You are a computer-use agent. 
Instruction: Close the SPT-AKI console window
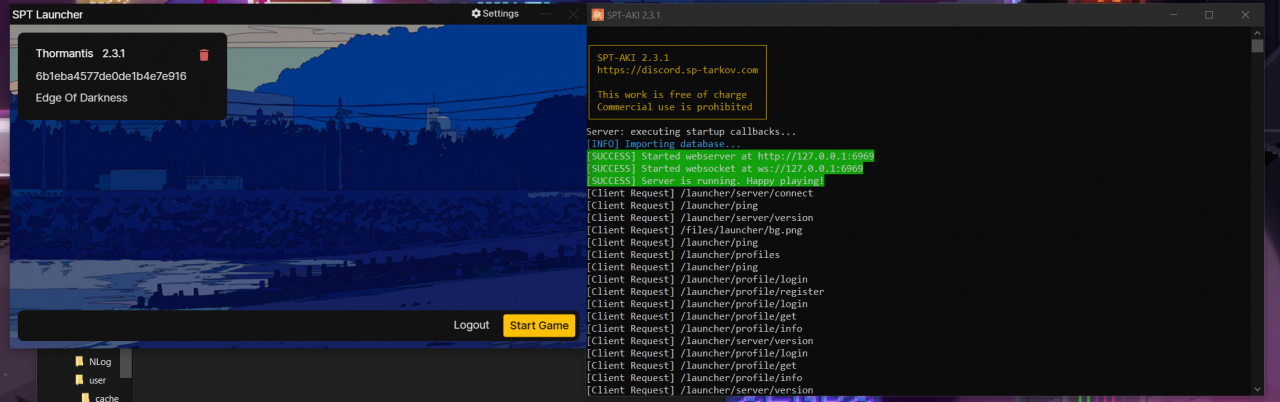tap(1244, 15)
